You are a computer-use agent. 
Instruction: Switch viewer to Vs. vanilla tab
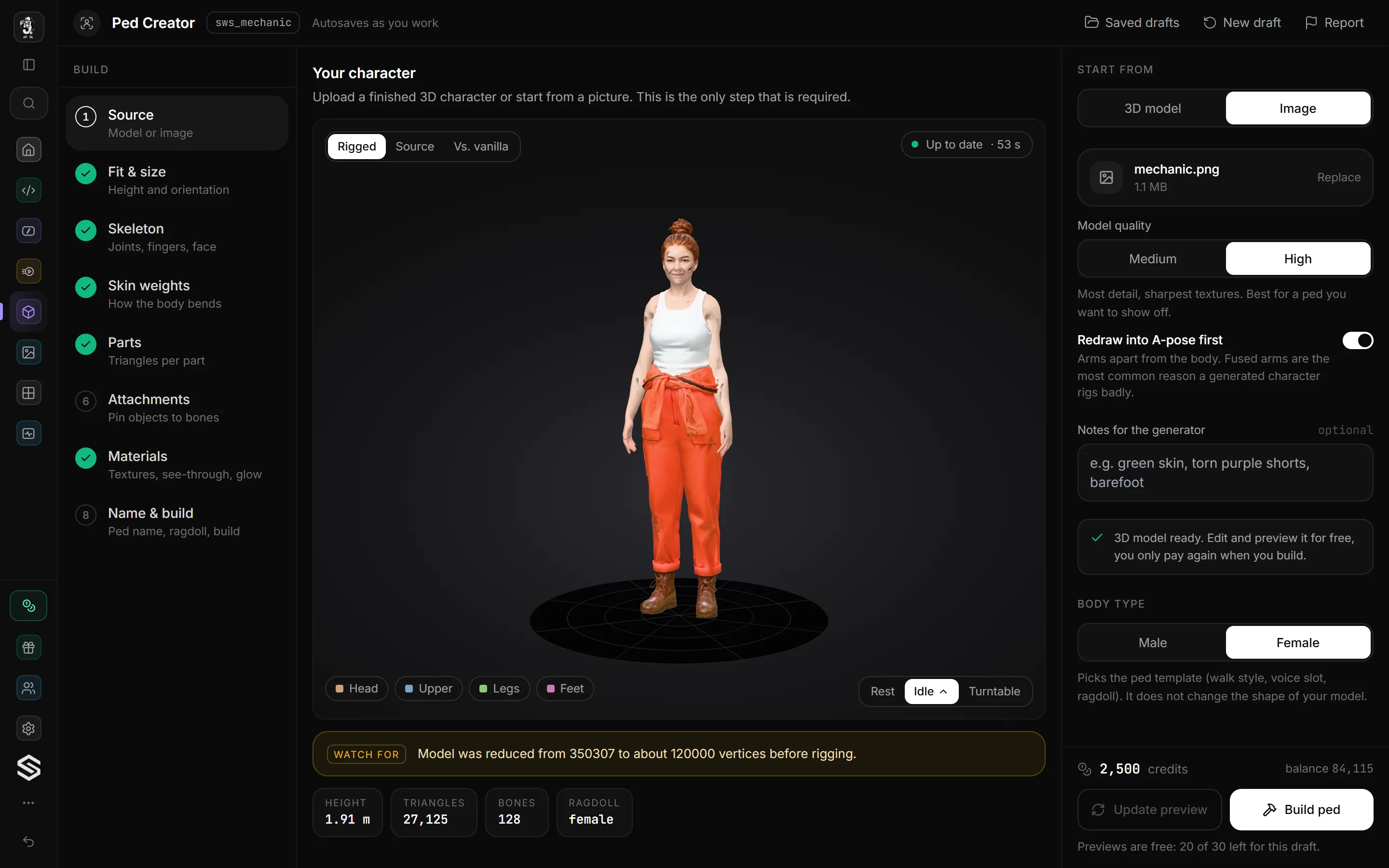tap(480, 147)
